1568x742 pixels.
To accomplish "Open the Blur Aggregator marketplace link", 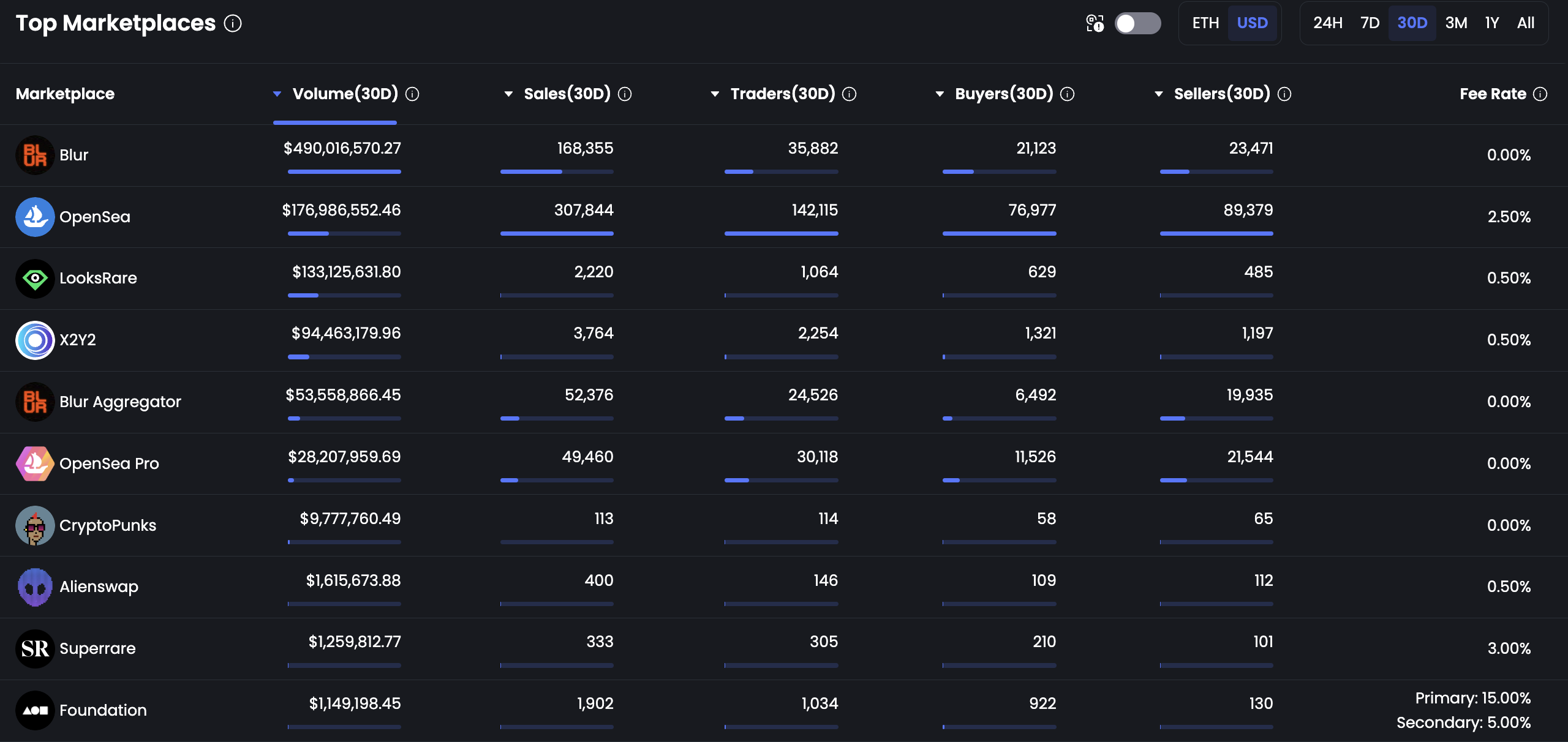I will (120, 402).
